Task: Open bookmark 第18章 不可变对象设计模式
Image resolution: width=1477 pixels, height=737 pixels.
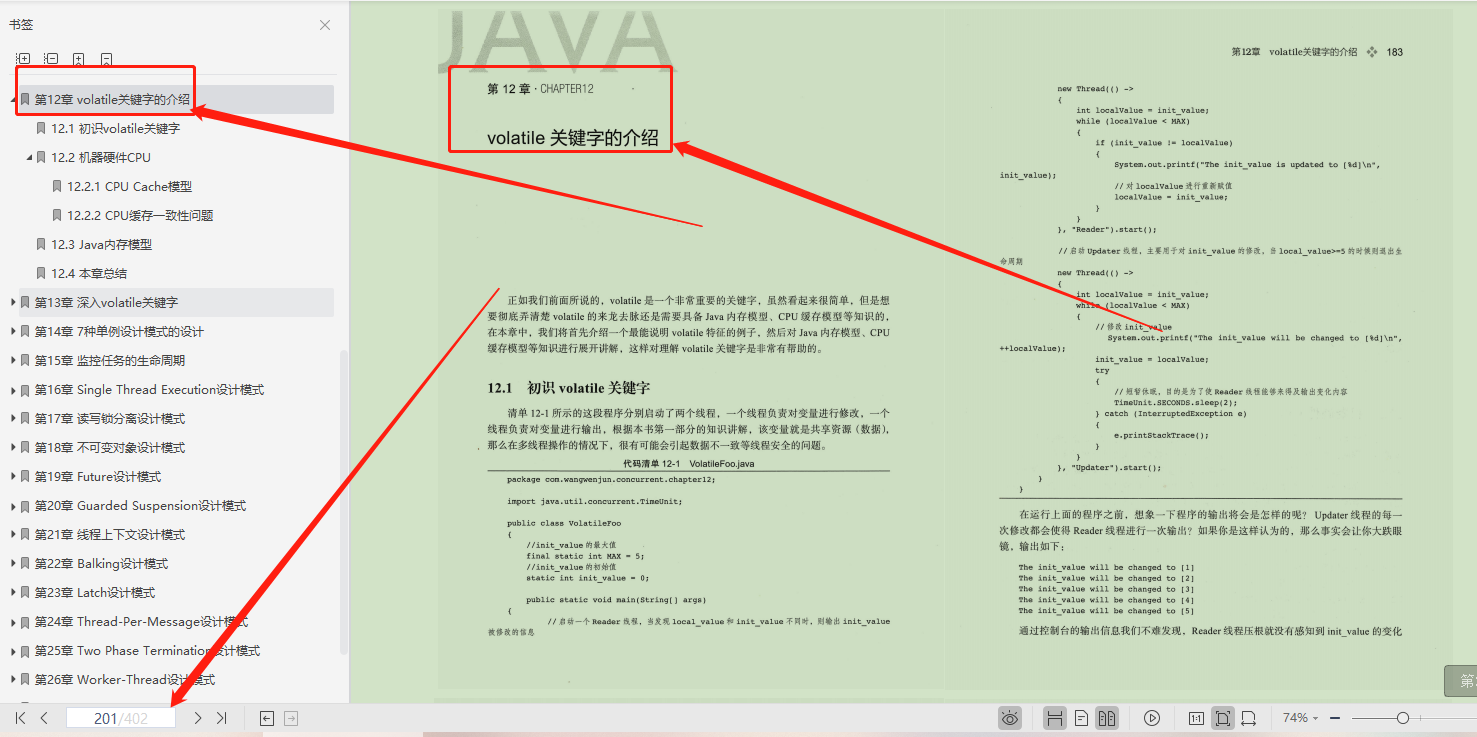Action: click(110, 447)
